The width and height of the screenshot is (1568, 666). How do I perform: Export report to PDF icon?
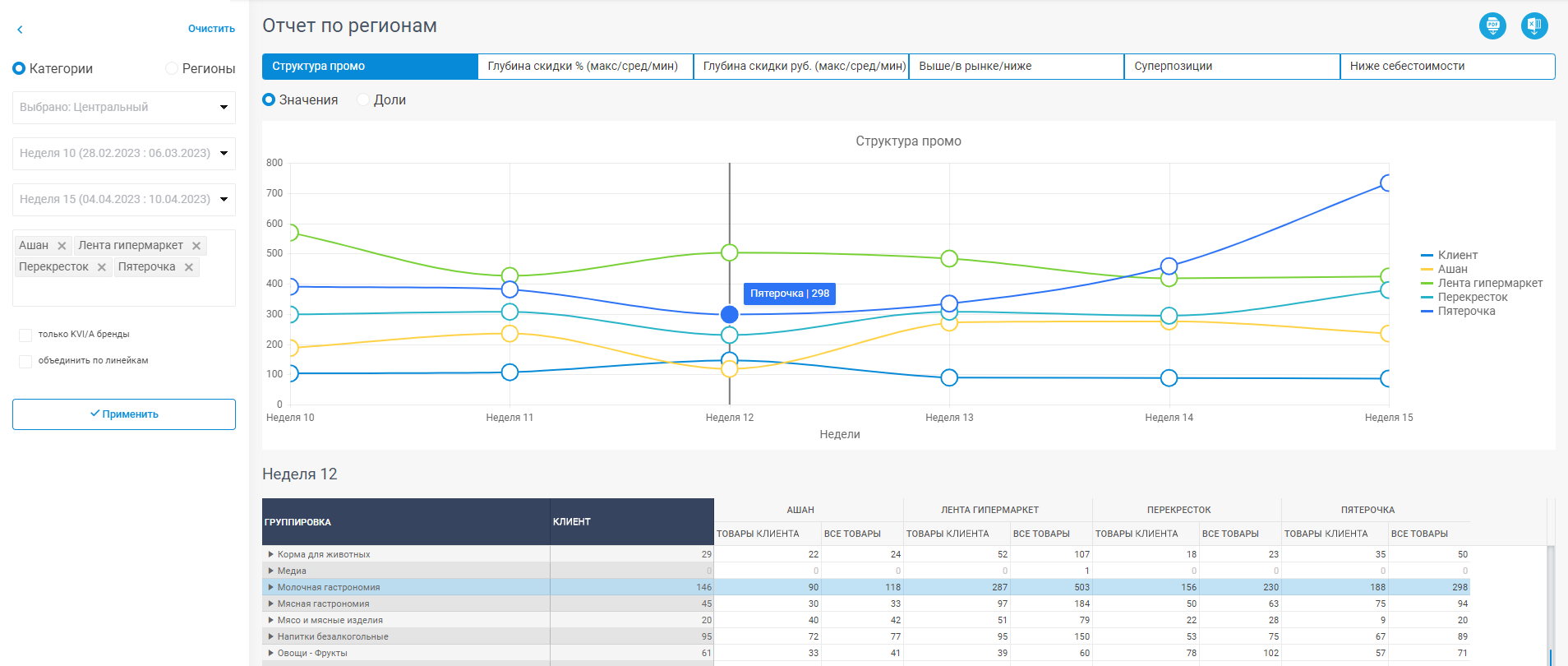[1492, 25]
